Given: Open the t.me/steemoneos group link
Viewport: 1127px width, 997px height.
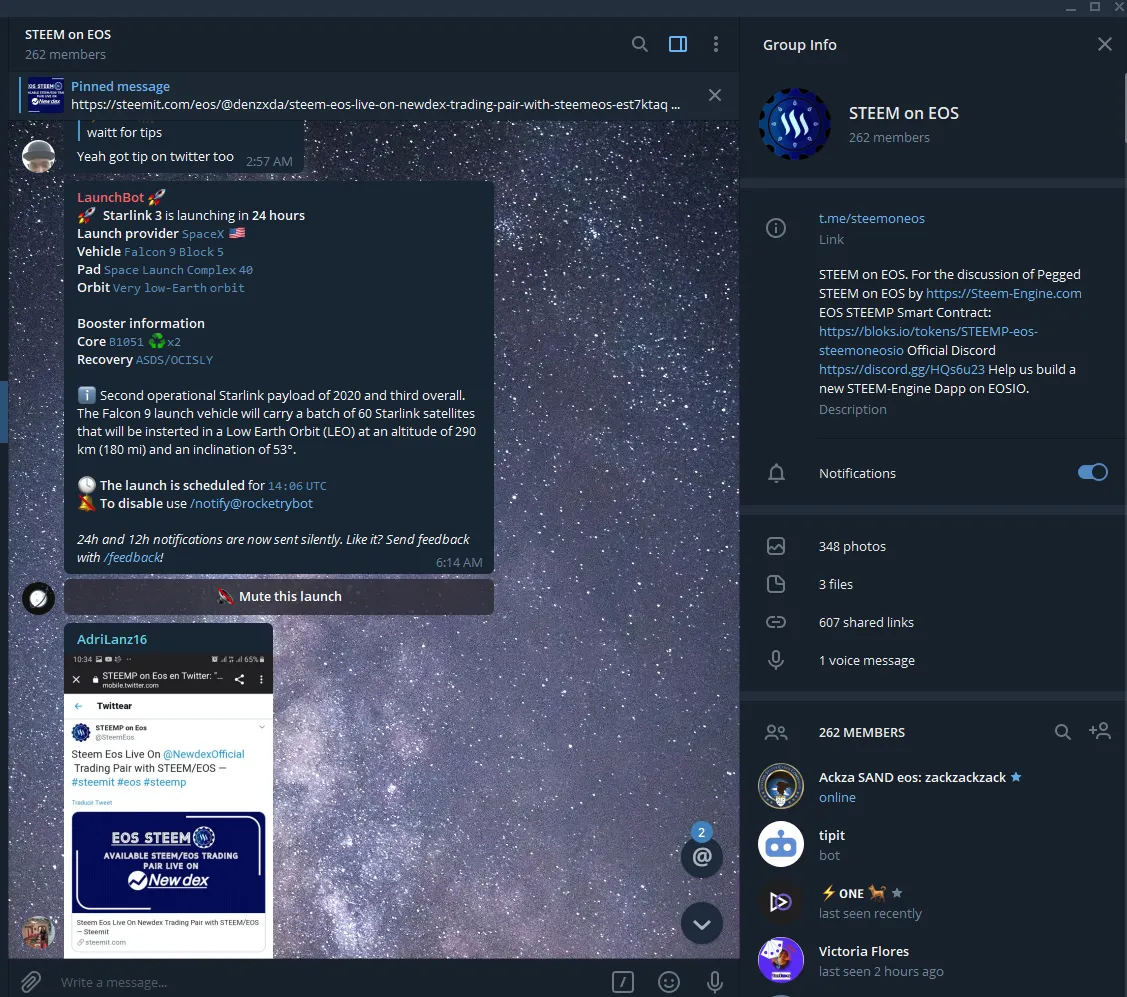Looking at the screenshot, I should click(x=871, y=219).
